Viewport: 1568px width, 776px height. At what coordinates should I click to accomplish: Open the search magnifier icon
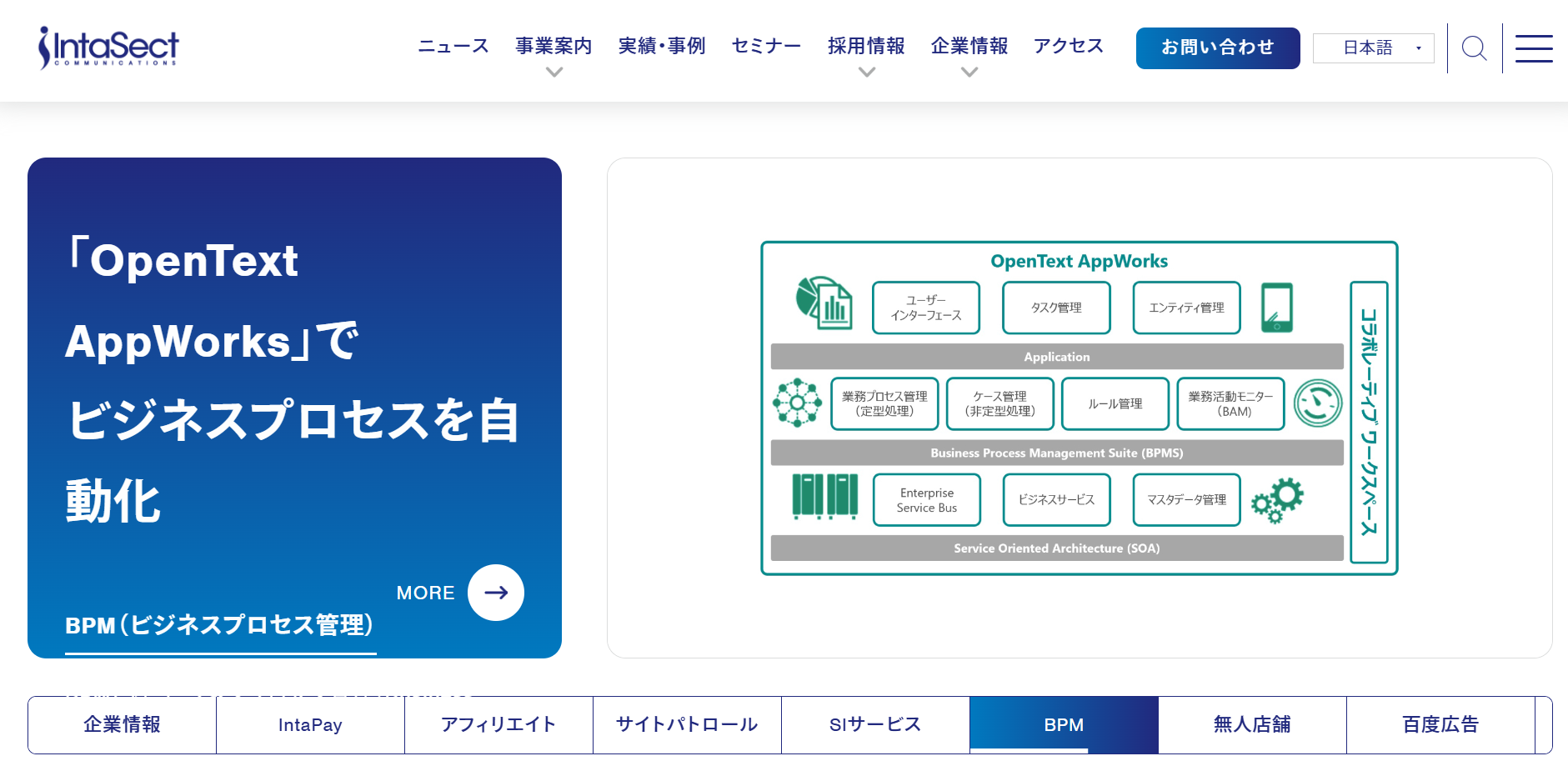pos(1474,48)
